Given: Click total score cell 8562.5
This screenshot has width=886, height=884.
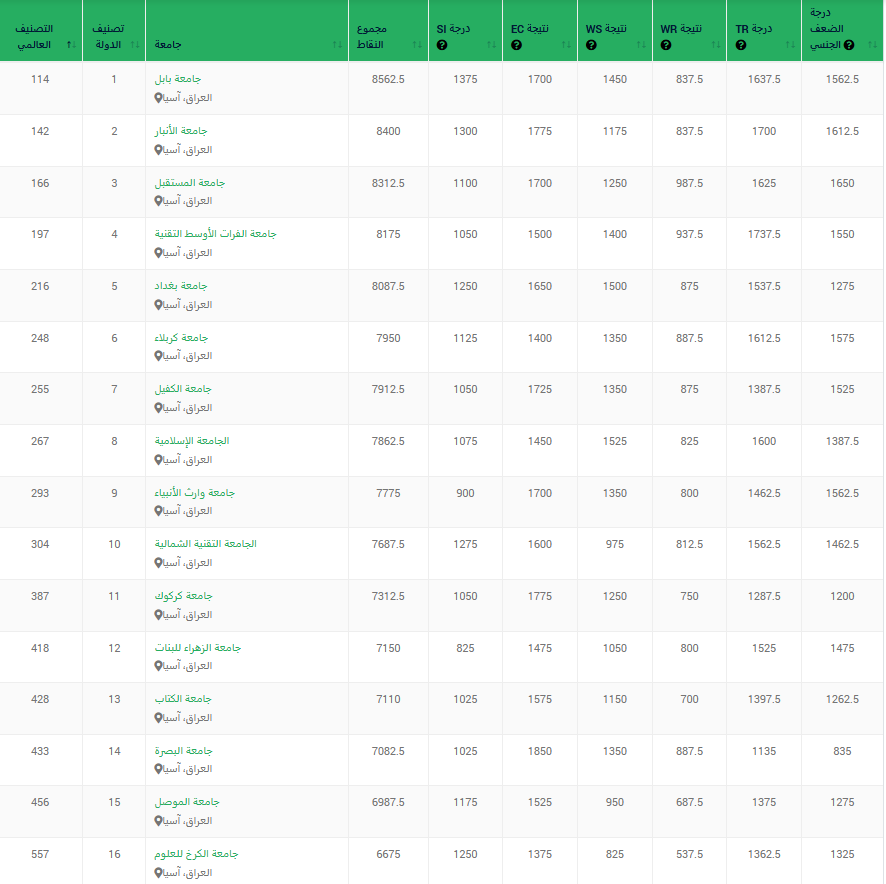Looking at the screenshot, I should 387,79.
